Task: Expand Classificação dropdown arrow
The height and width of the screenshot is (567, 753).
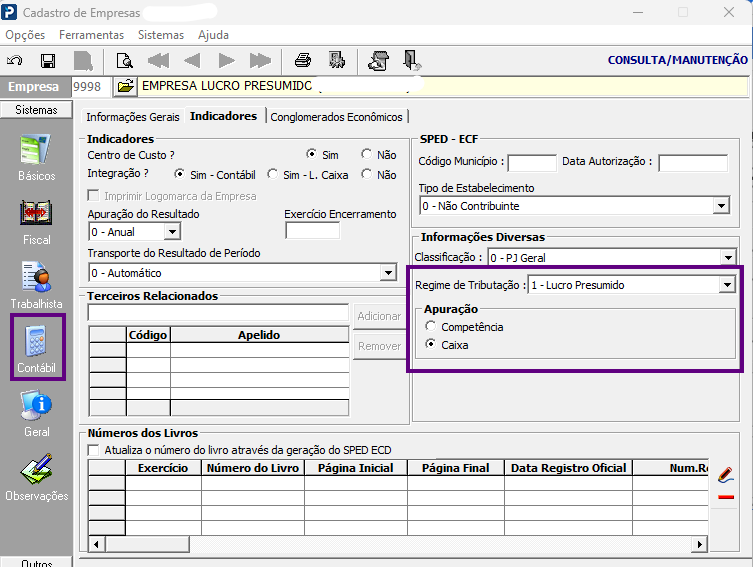Action: (x=729, y=257)
